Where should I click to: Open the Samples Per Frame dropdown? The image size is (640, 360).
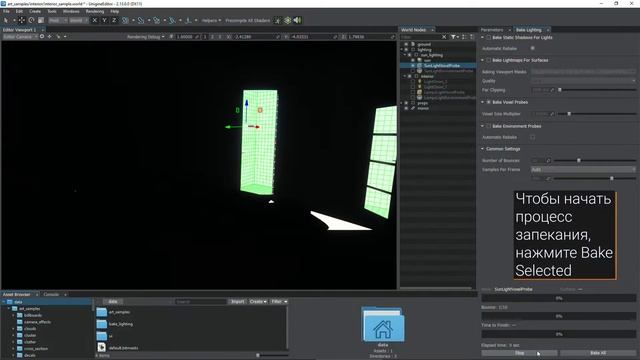pyautogui.click(x=583, y=169)
